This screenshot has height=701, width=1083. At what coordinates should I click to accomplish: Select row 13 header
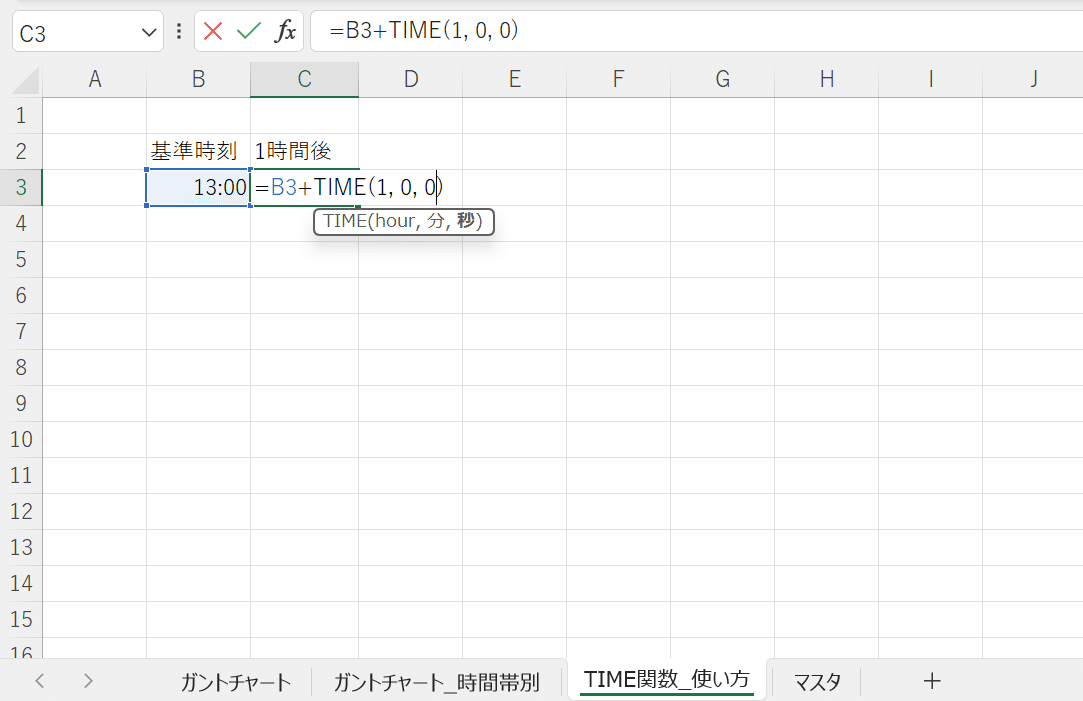(x=21, y=547)
